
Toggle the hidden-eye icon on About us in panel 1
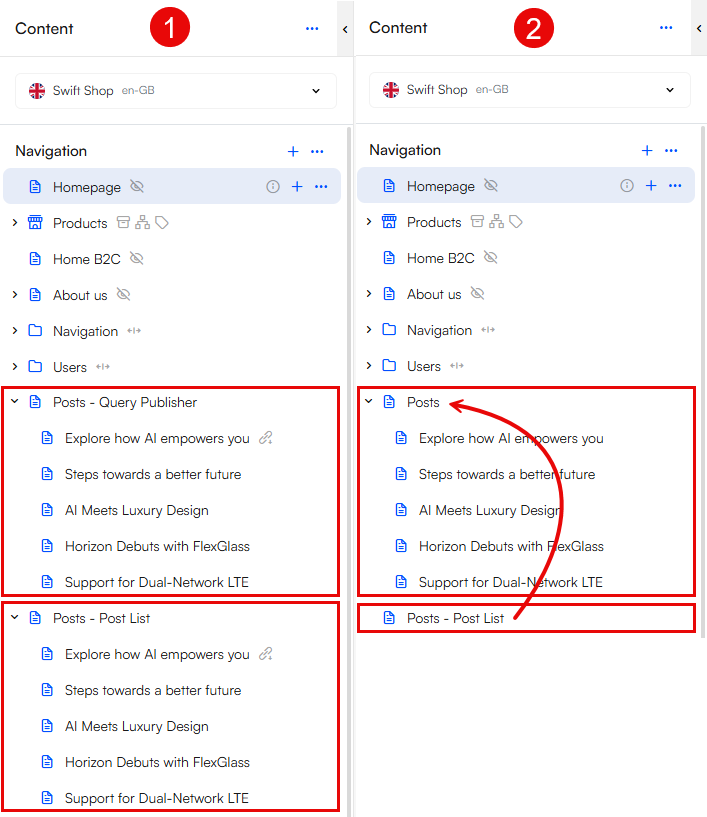pyautogui.click(x=124, y=295)
